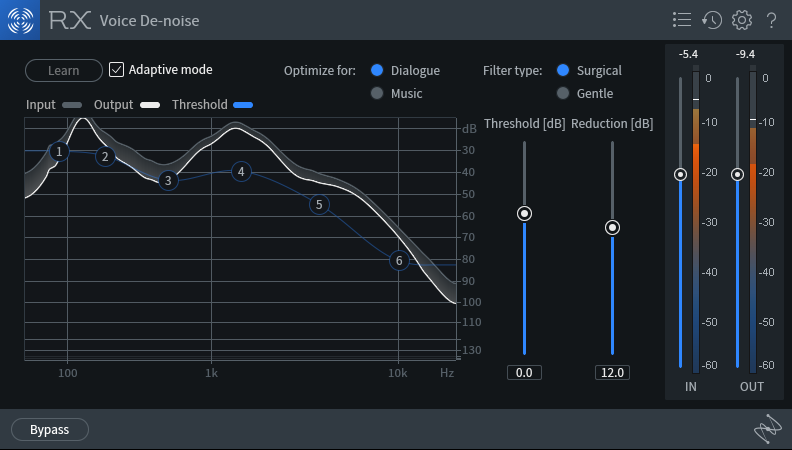Screen dimensions: 792x450
Task: Click the OUT meter label
Action: click(x=752, y=387)
